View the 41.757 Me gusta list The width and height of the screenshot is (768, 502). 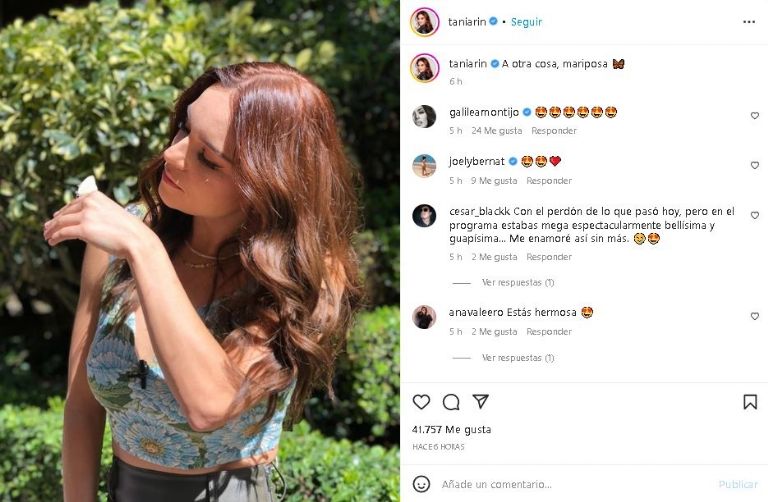pos(451,429)
